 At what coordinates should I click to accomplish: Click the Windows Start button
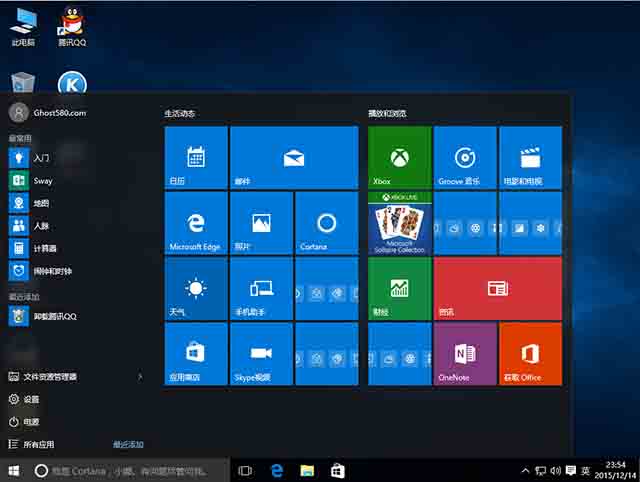point(13,471)
